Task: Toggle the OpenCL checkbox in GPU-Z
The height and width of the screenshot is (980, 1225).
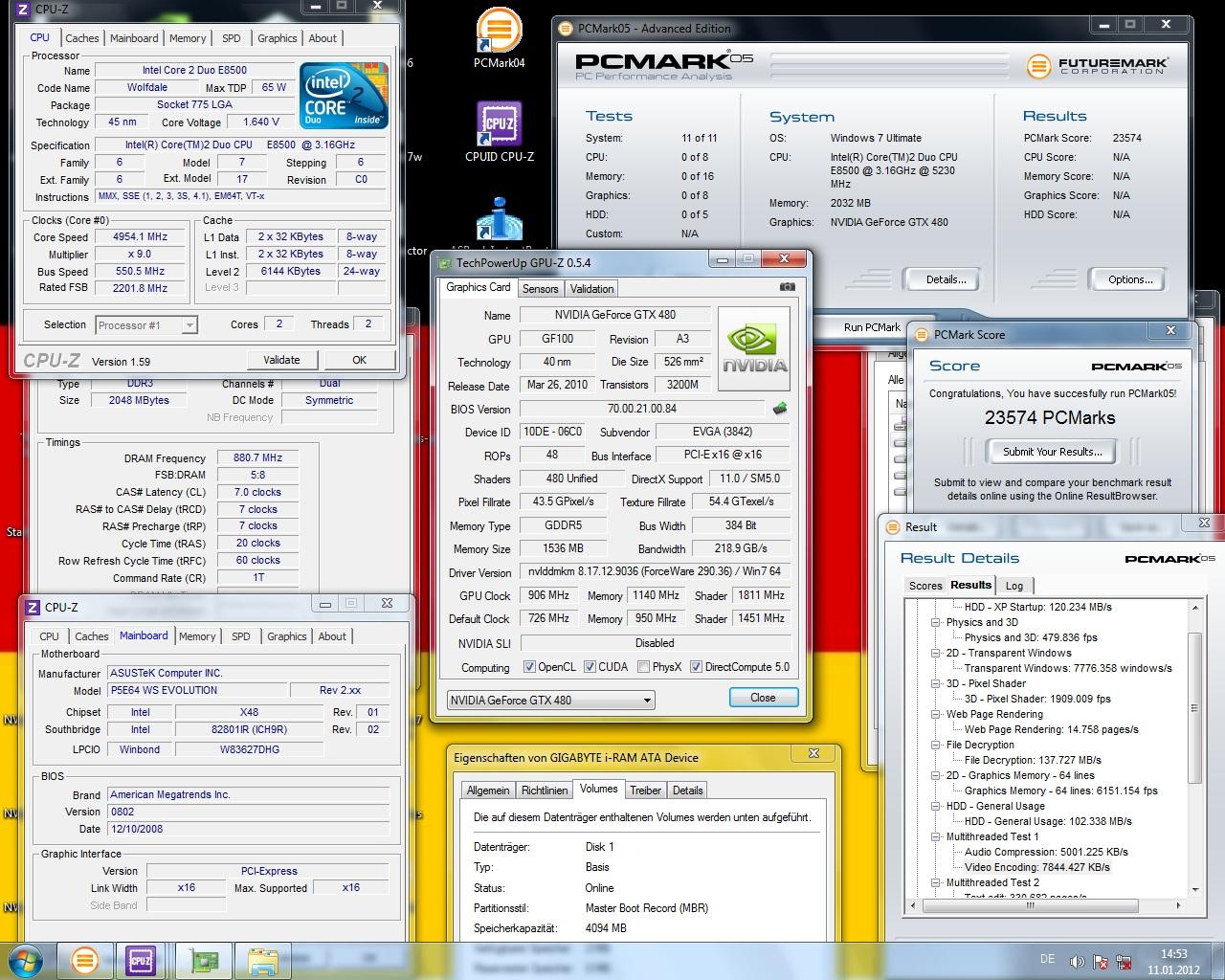Action: tap(529, 667)
